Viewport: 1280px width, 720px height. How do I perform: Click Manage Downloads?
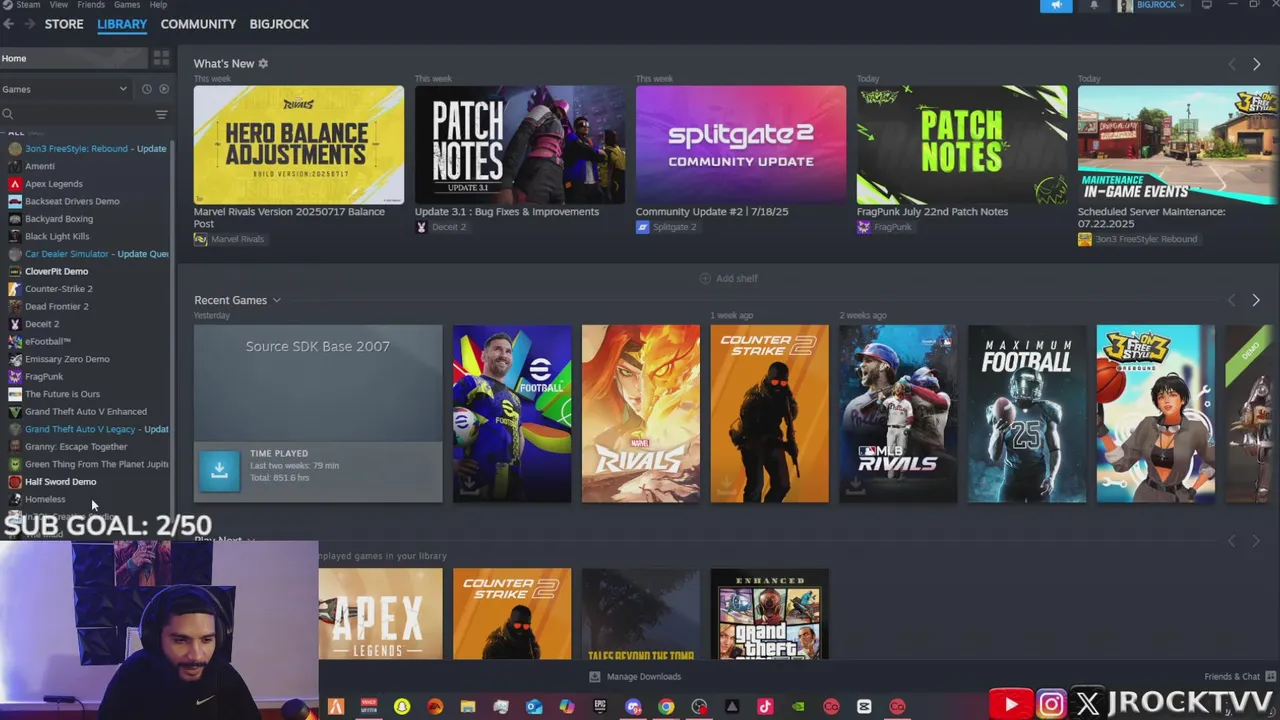[634, 677]
